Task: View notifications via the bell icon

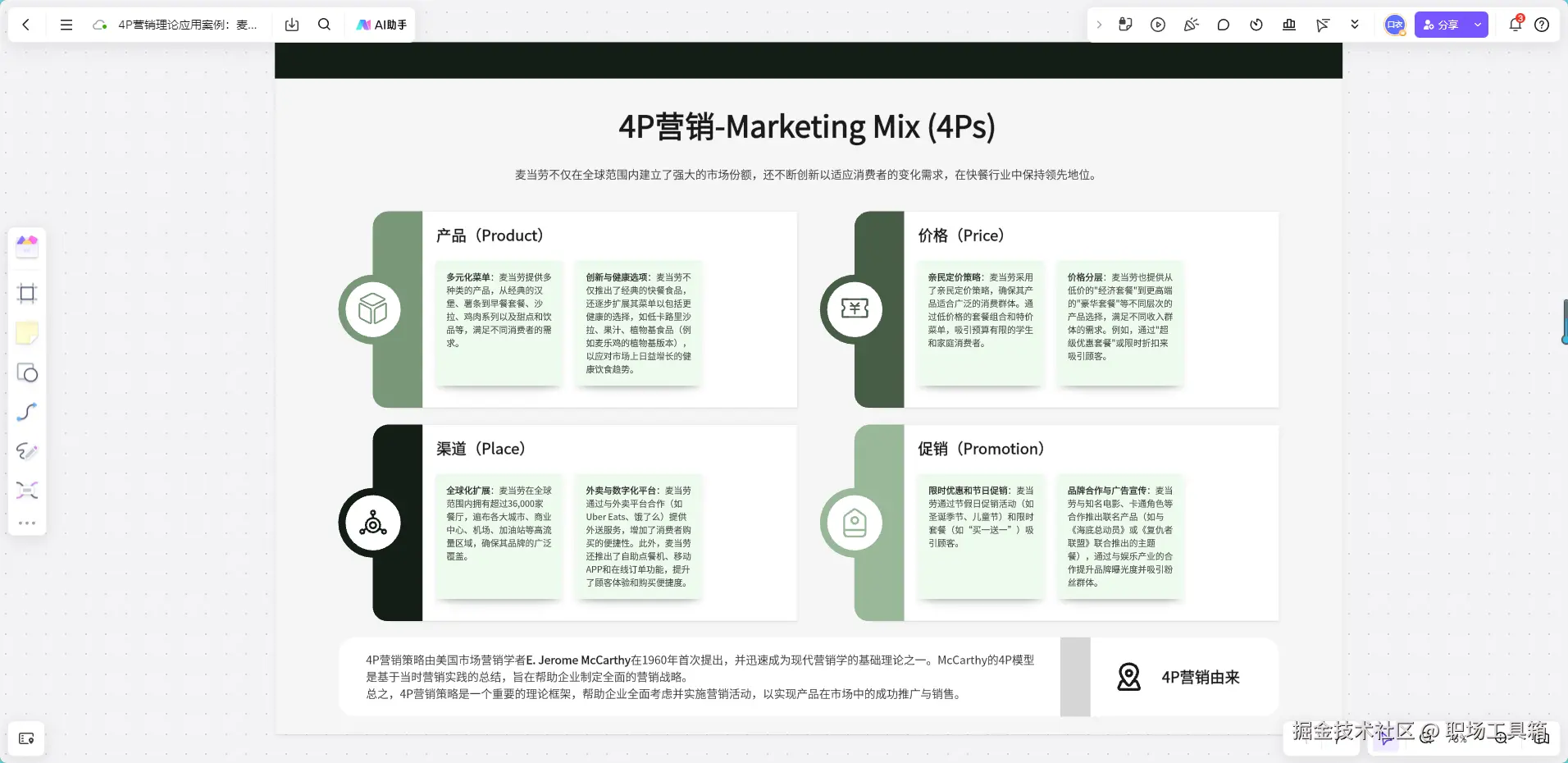Action: pyautogui.click(x=1516, y=24)
